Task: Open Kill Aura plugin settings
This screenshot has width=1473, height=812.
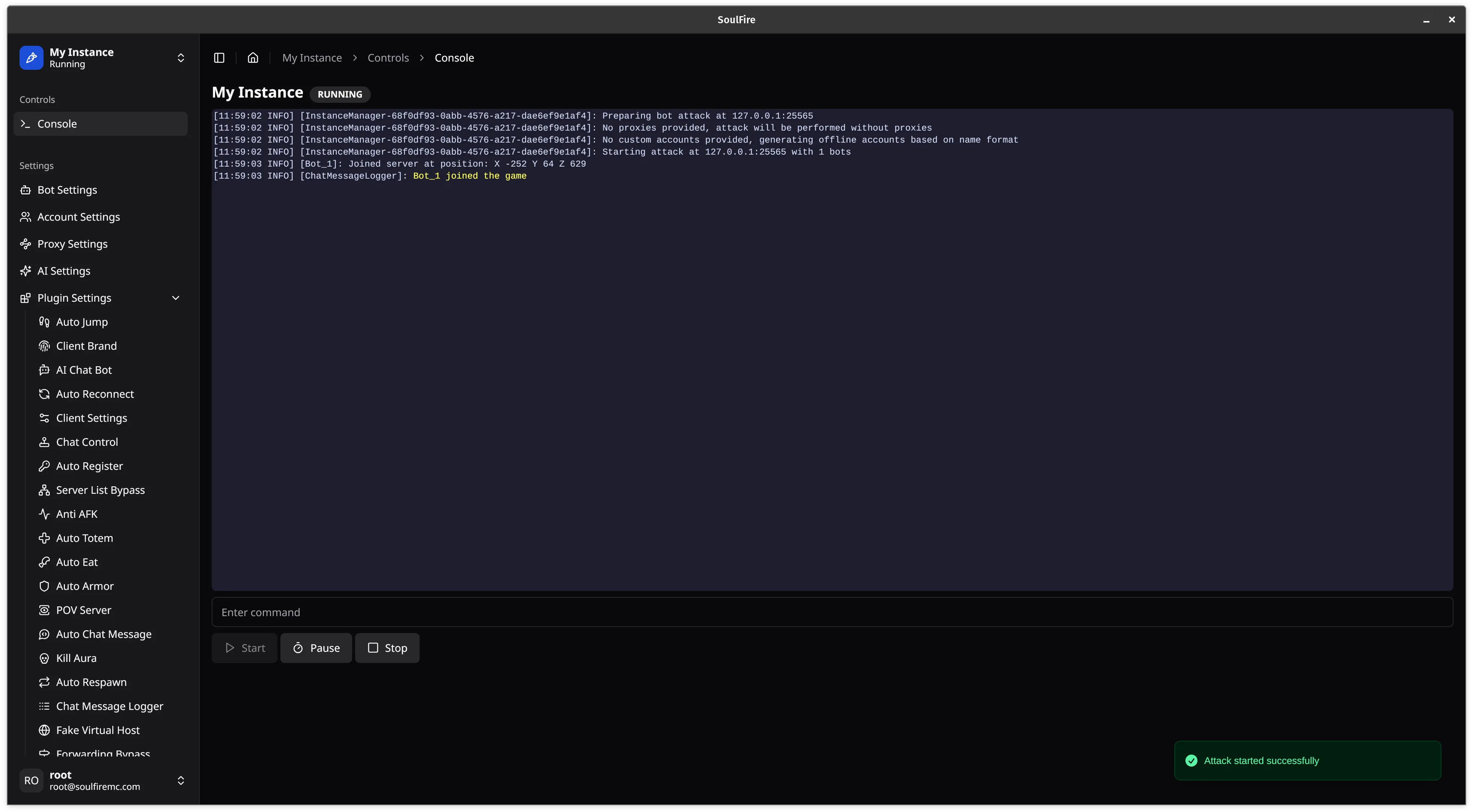Action: [76, 658]
